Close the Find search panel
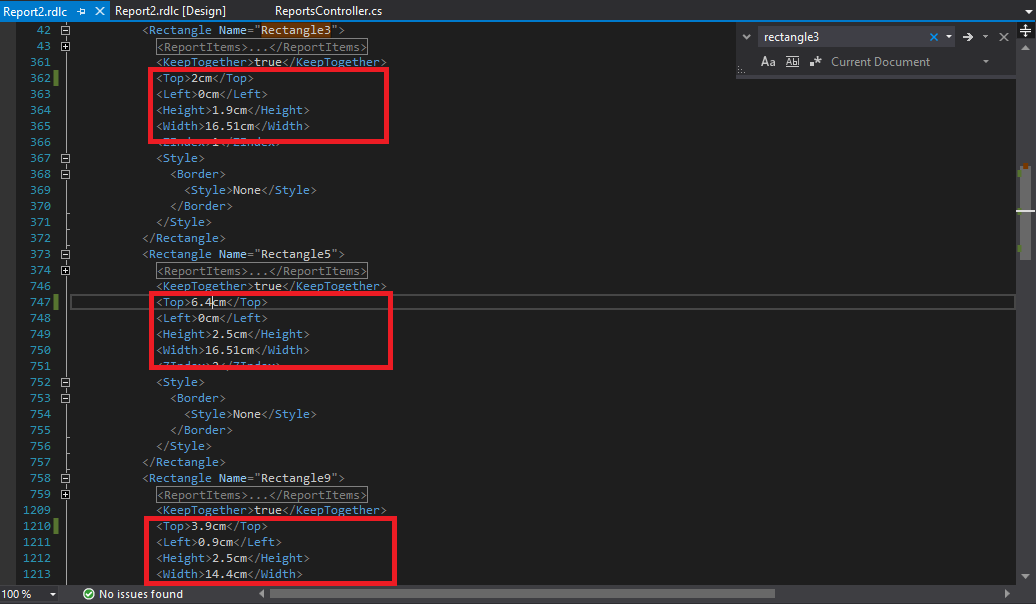Screen dimensions: 1036x604 click(x=1003, y=36)
